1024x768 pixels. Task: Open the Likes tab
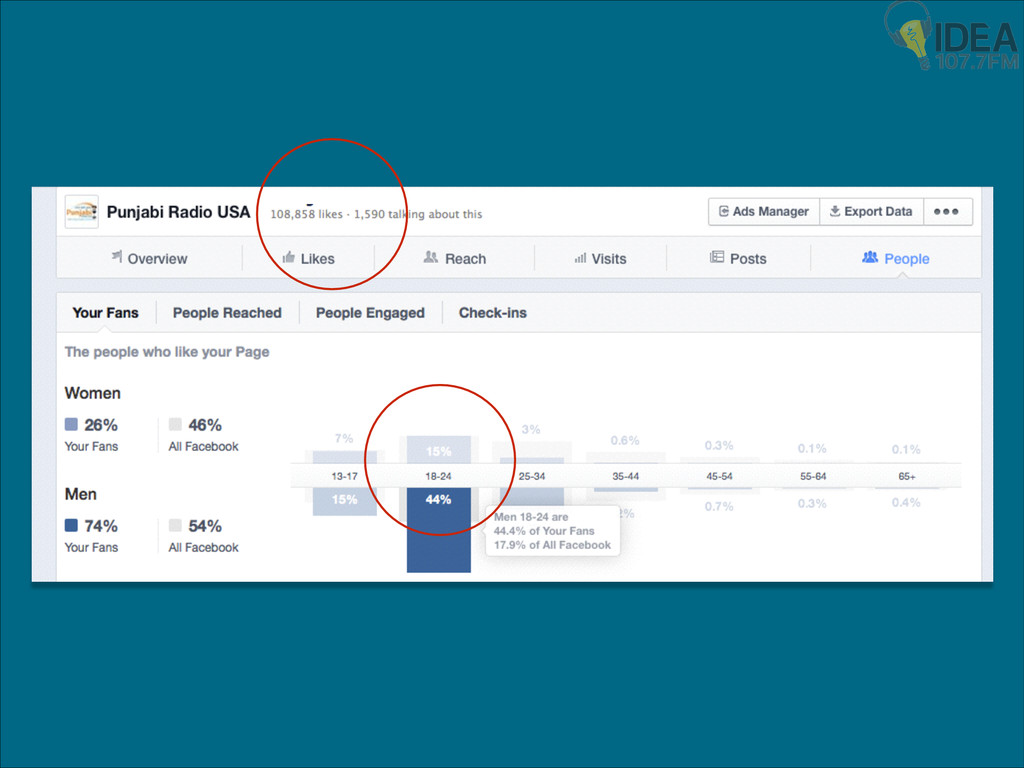tap(308, 259)
